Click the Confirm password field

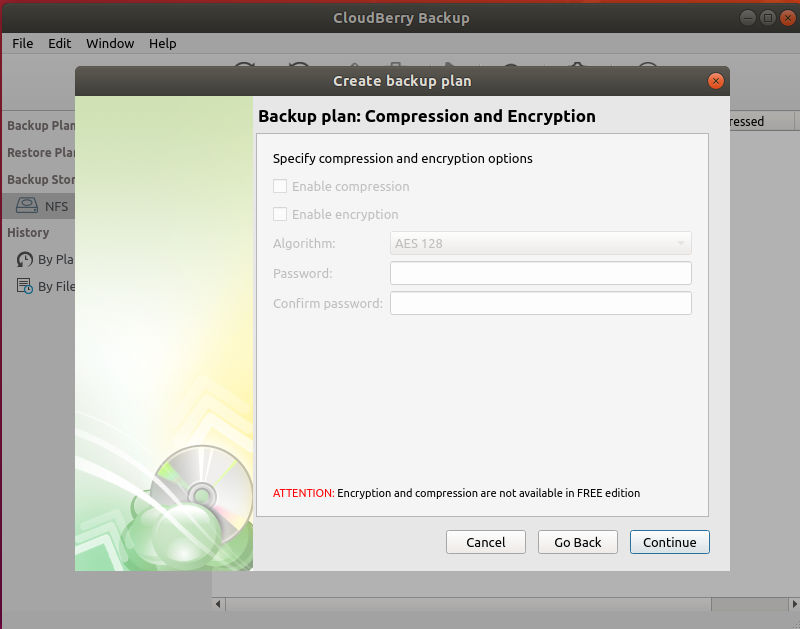[540, 302]
